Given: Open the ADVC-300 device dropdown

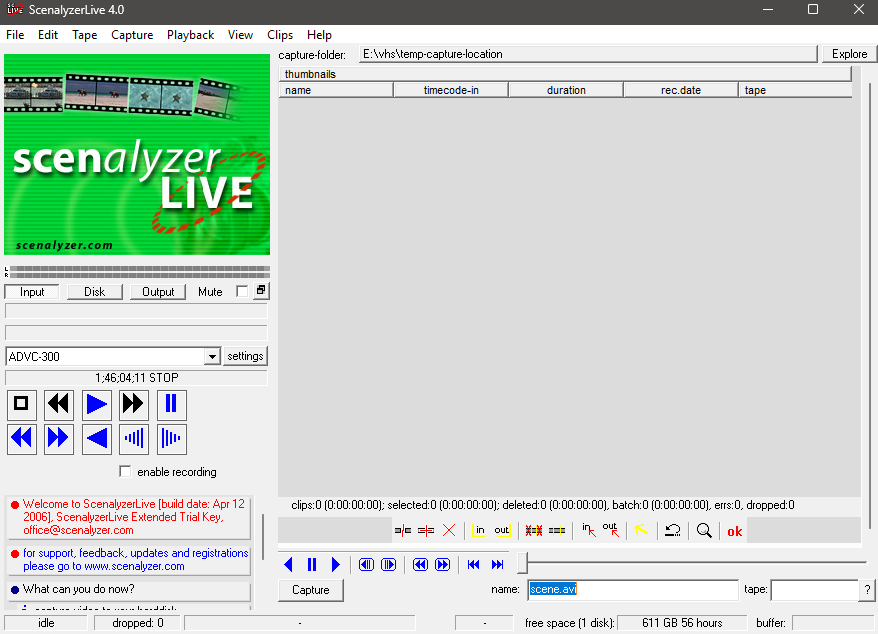Looking at the screenshot, I should 211,357.
